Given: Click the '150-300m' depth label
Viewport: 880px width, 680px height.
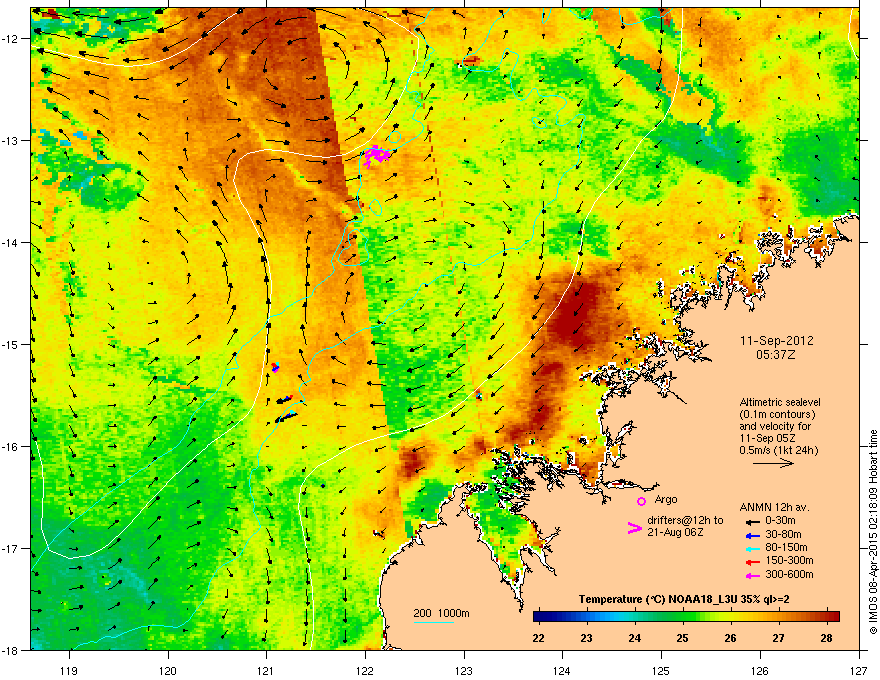Looking at the screenshot, I should click(790, 560).
